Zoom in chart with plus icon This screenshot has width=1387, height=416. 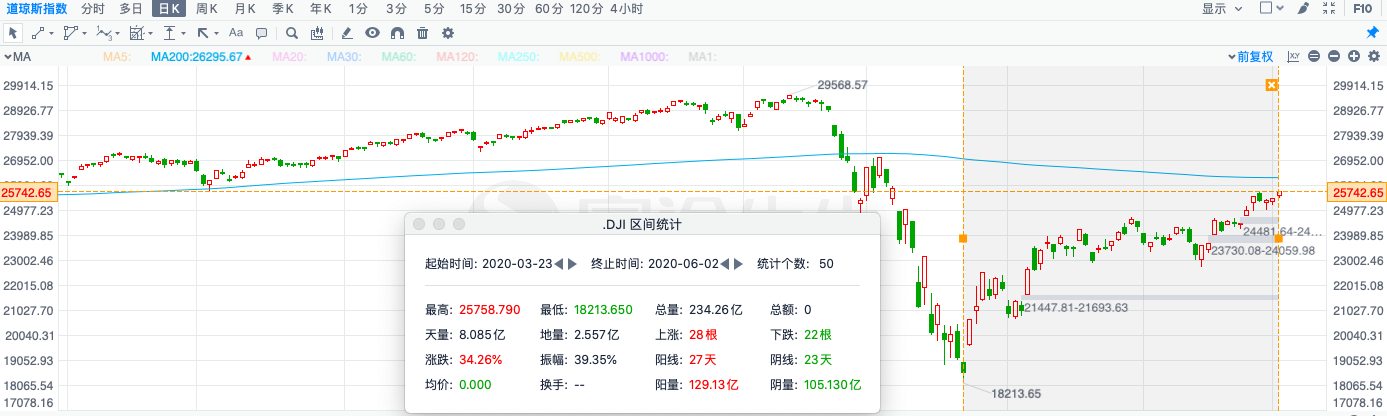pyautogui.click(x=1354, y=56)
